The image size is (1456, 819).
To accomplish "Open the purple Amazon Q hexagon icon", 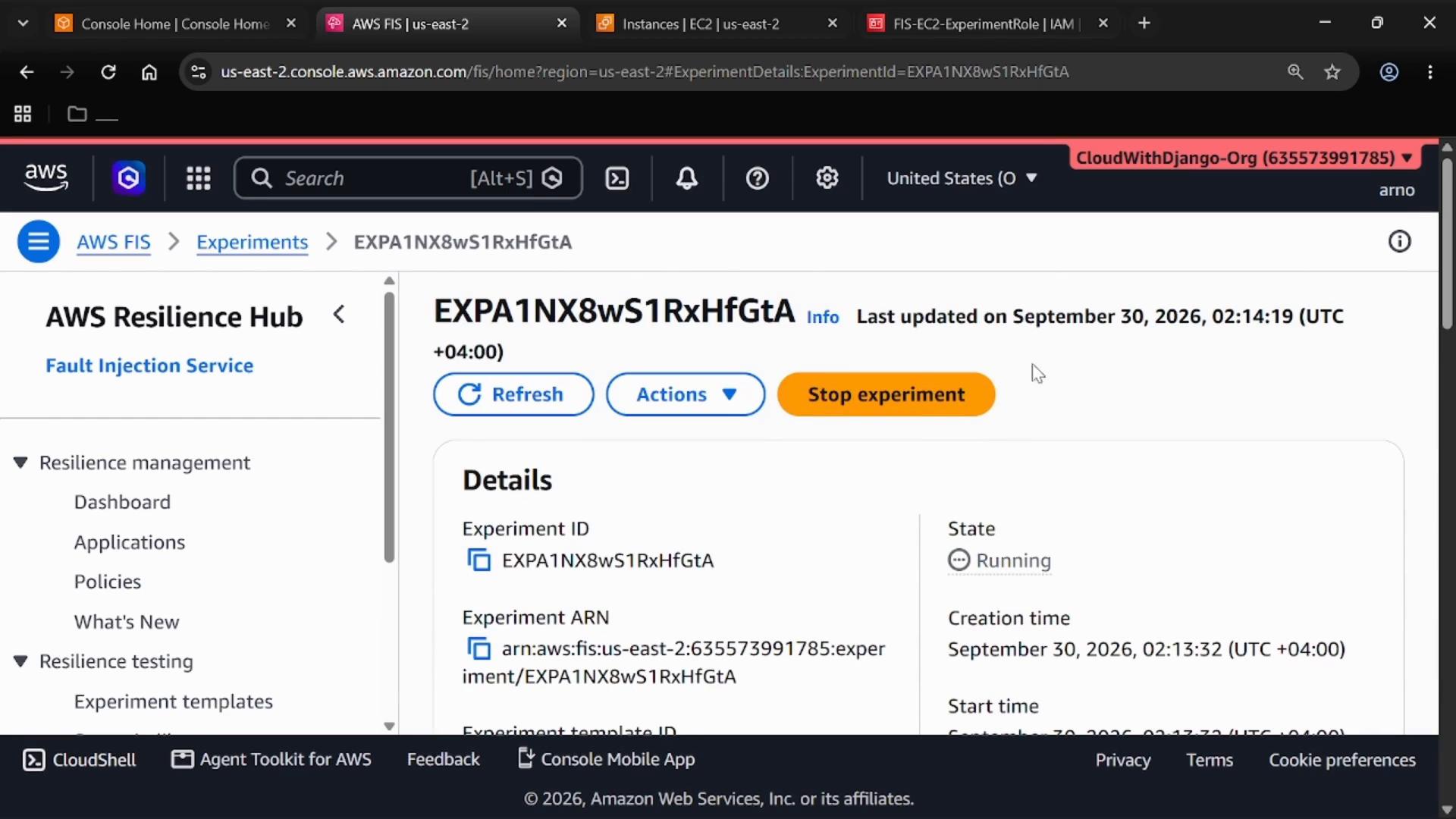I will [128, 178].
